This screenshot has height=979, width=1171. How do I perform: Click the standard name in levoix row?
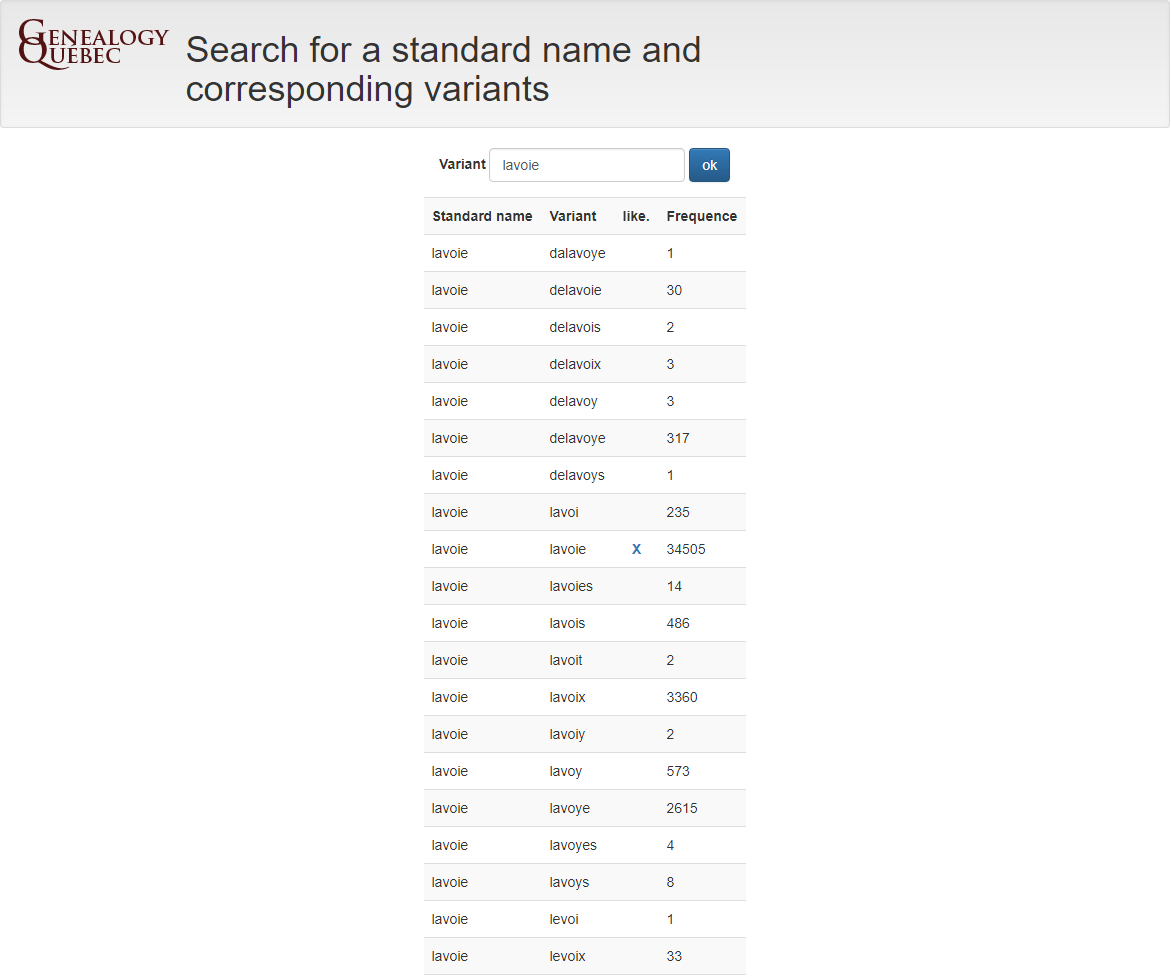coord(450,957)
